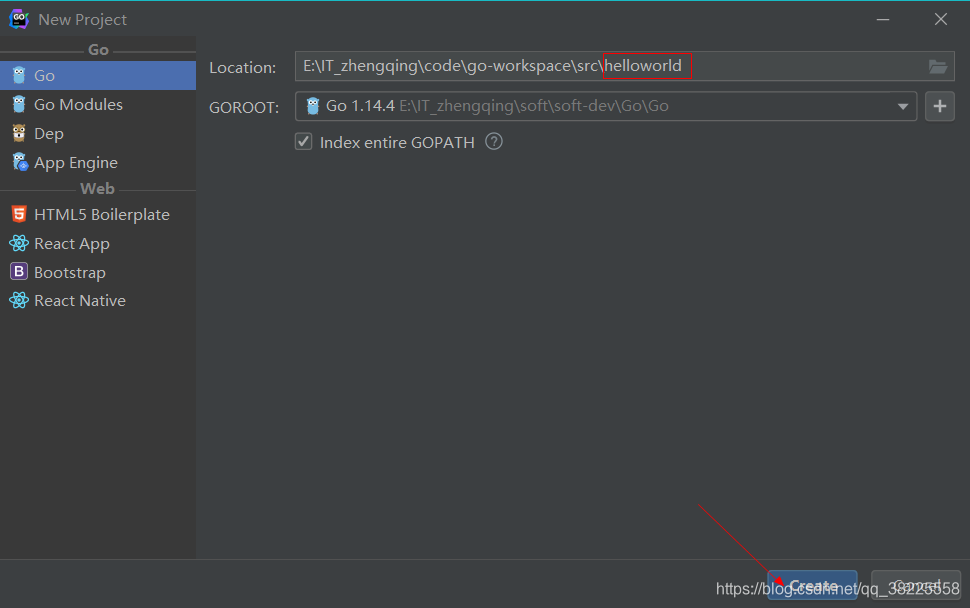Click the GoLand logo in title bar
The width and height of the screenshot is (970, 608).
[19, 19]
